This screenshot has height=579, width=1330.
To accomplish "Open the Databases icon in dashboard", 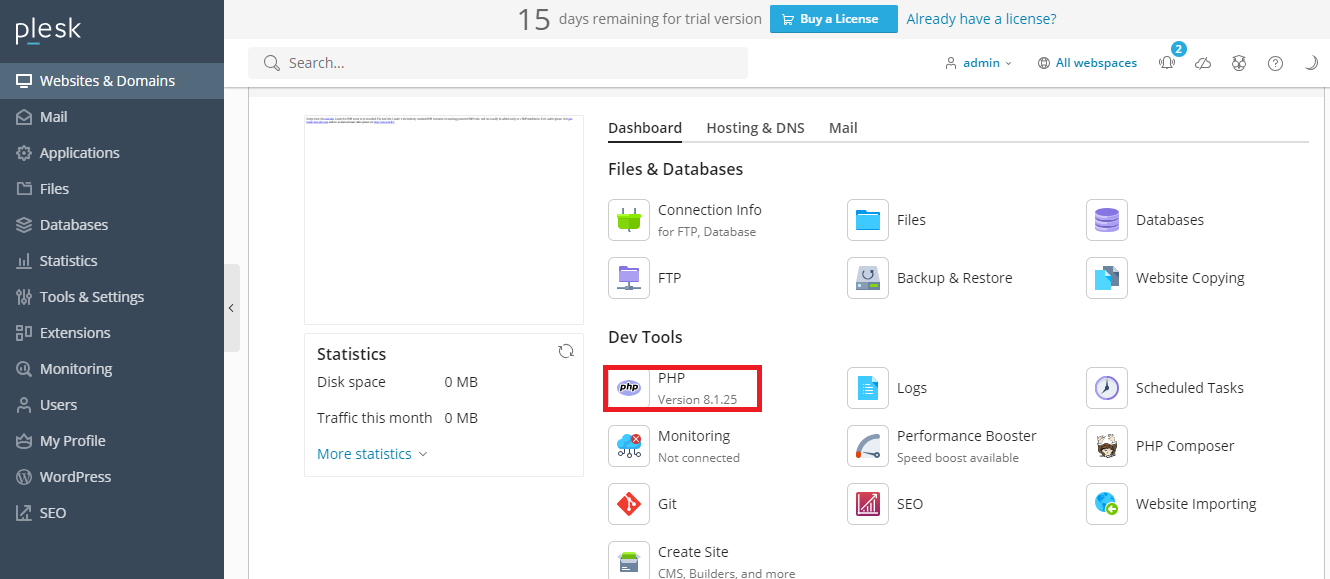I will click(x=1107, y=220).
